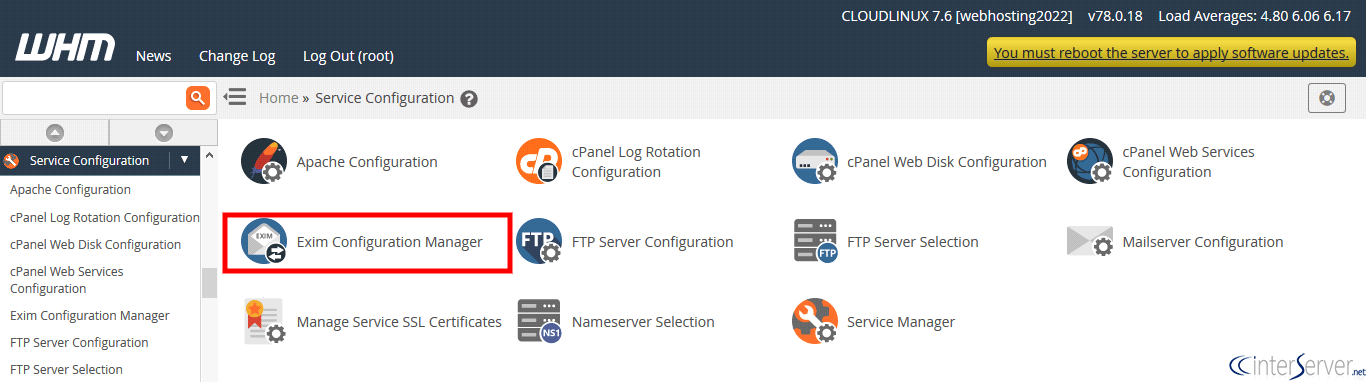
Task: Open the Mailserver Configuration text link
Action: 1203,242
